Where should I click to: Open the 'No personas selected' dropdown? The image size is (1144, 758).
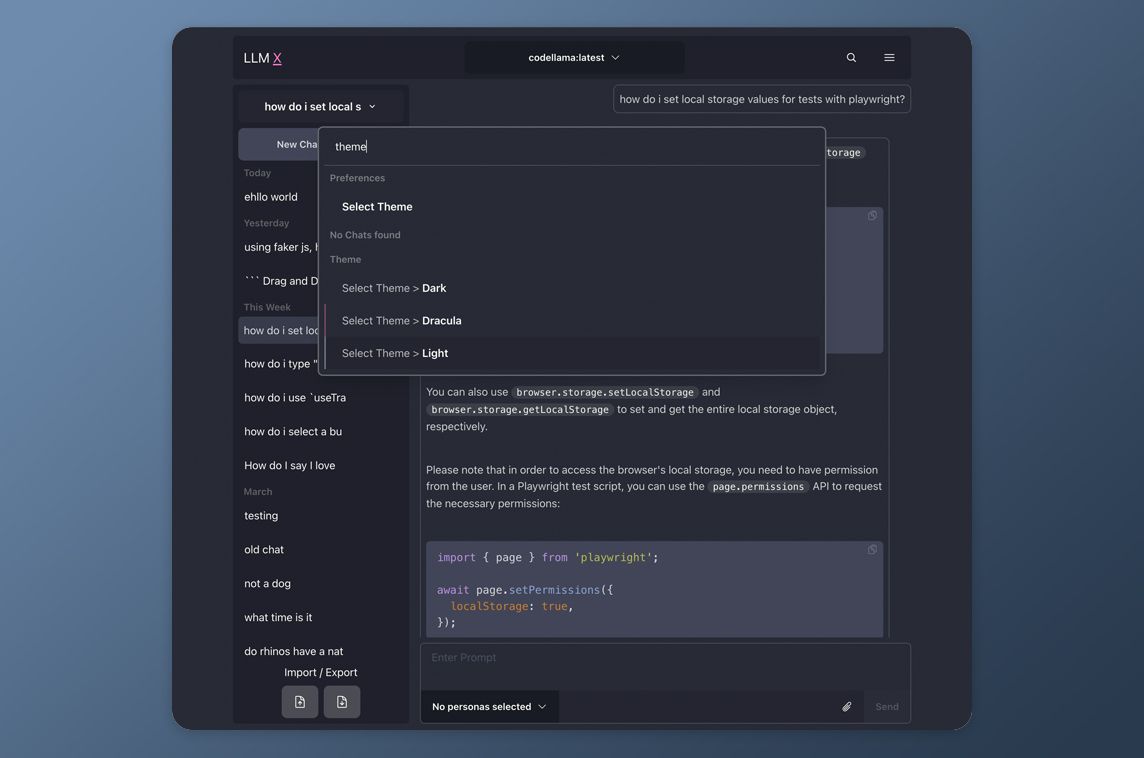tap(490, 707)
